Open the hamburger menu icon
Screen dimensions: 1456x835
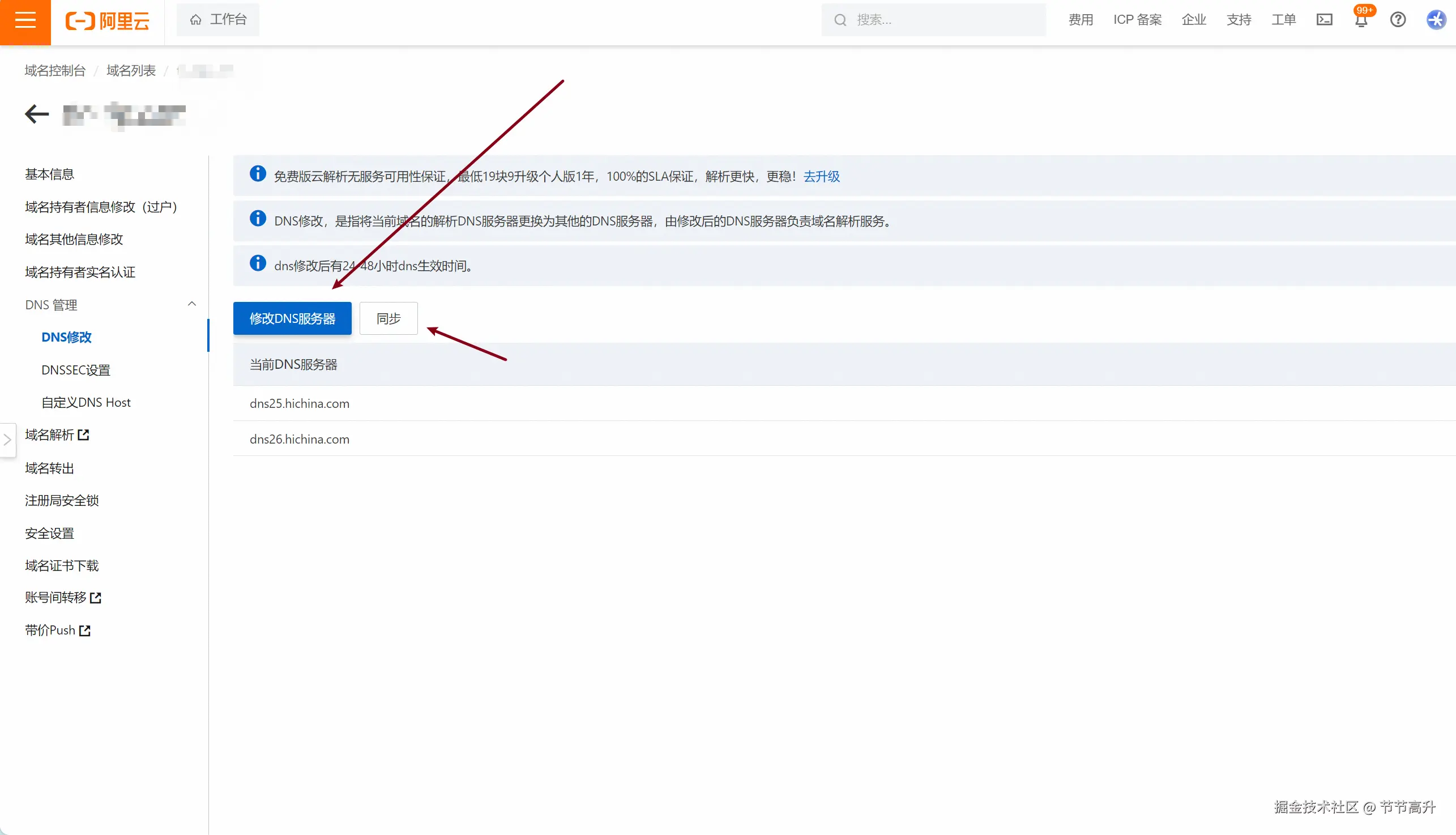[25, 20]
